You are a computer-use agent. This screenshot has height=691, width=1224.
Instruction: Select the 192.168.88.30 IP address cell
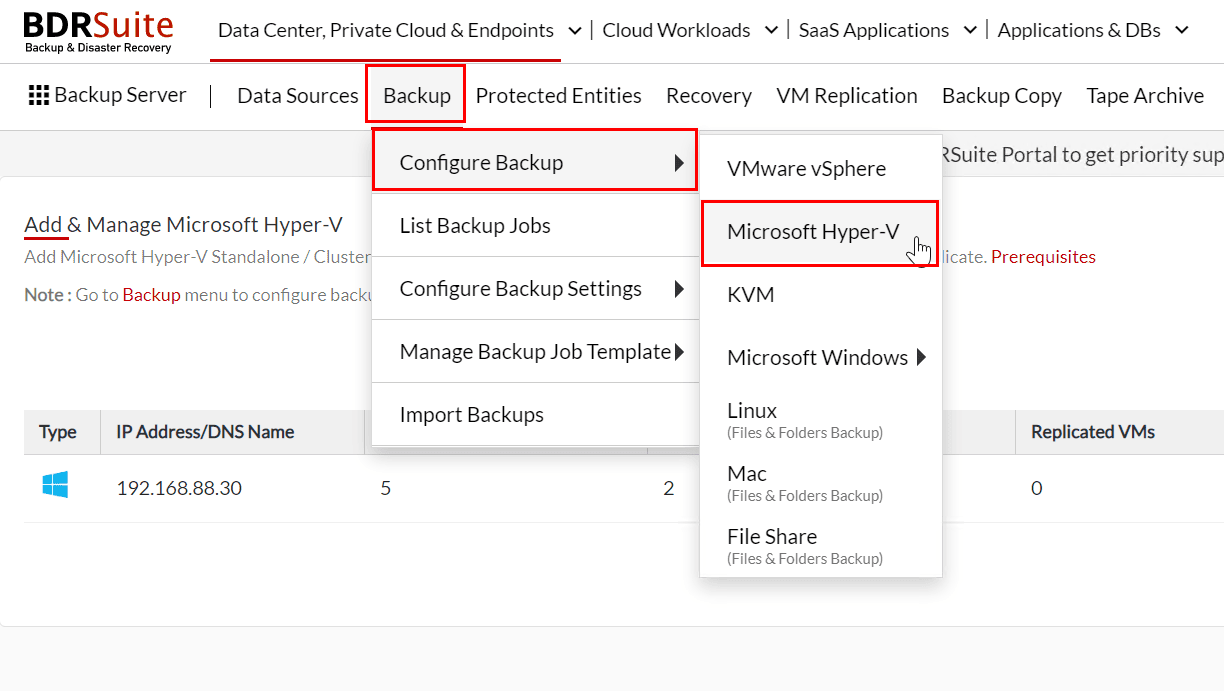(179, 488)
